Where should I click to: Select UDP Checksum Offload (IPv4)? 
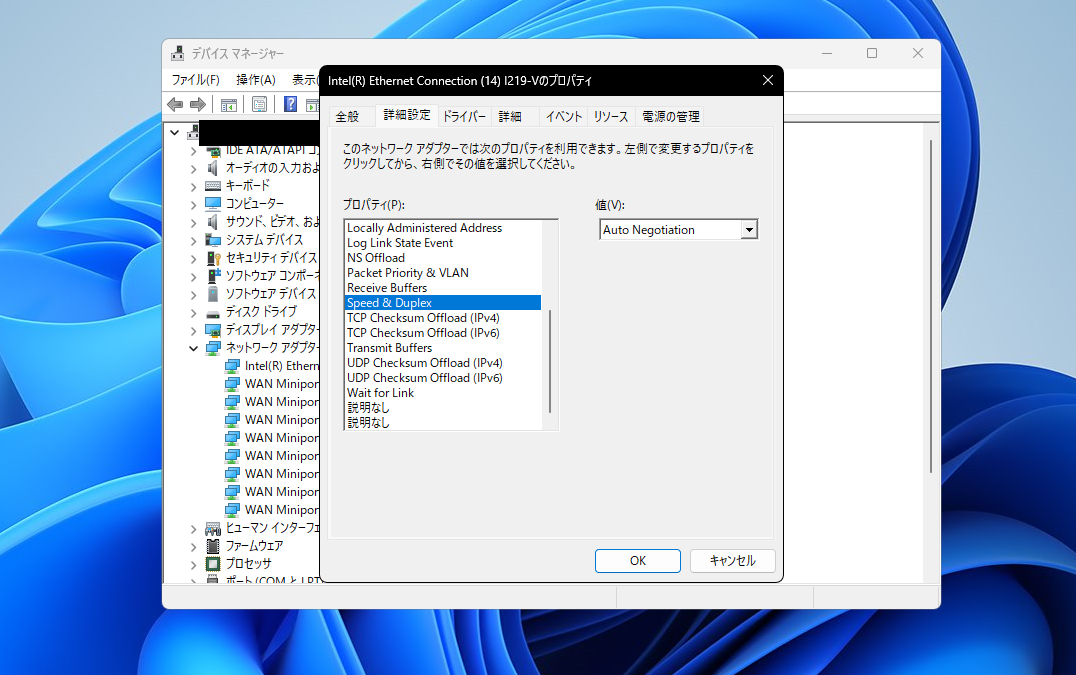[x=443, y=363]
